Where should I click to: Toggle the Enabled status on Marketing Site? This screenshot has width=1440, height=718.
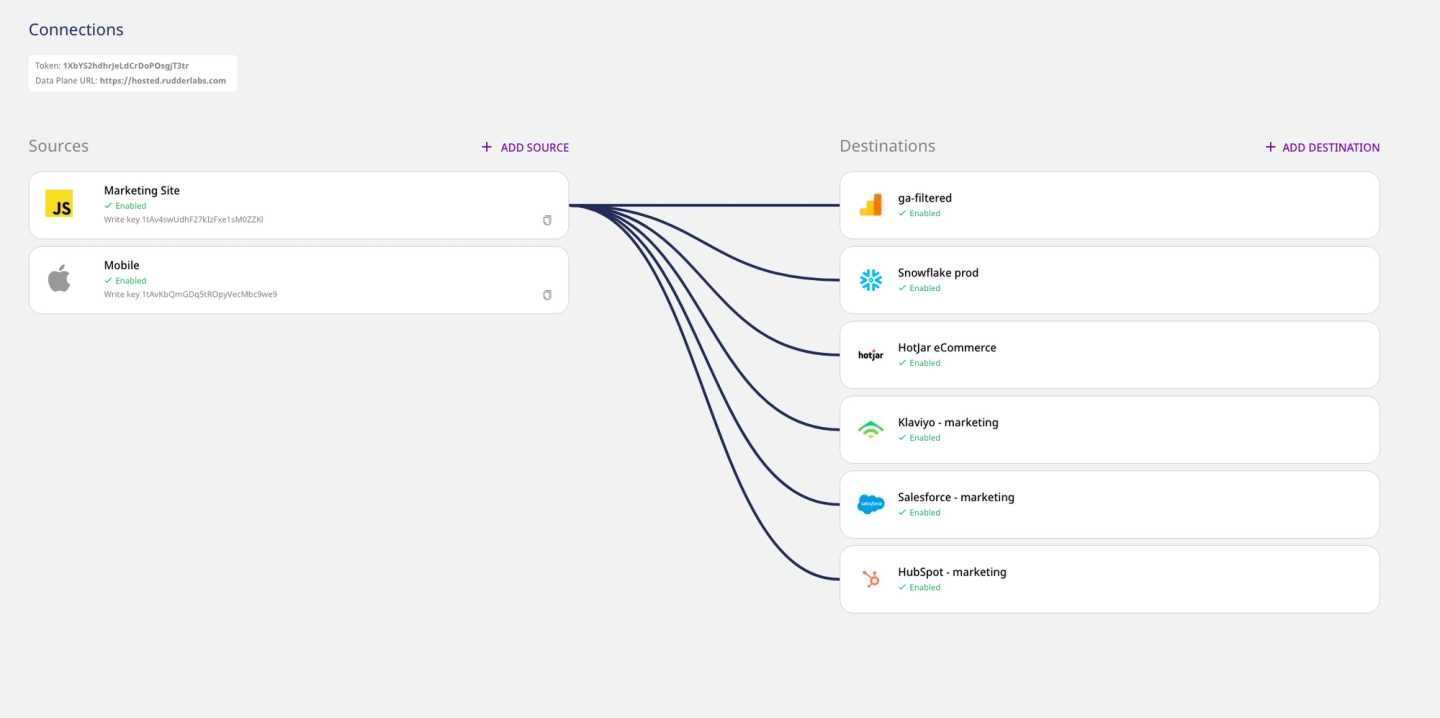(x=124, y=205)
